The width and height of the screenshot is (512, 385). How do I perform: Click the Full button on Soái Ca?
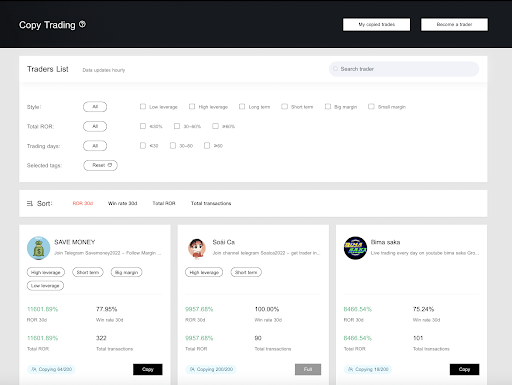308,369
